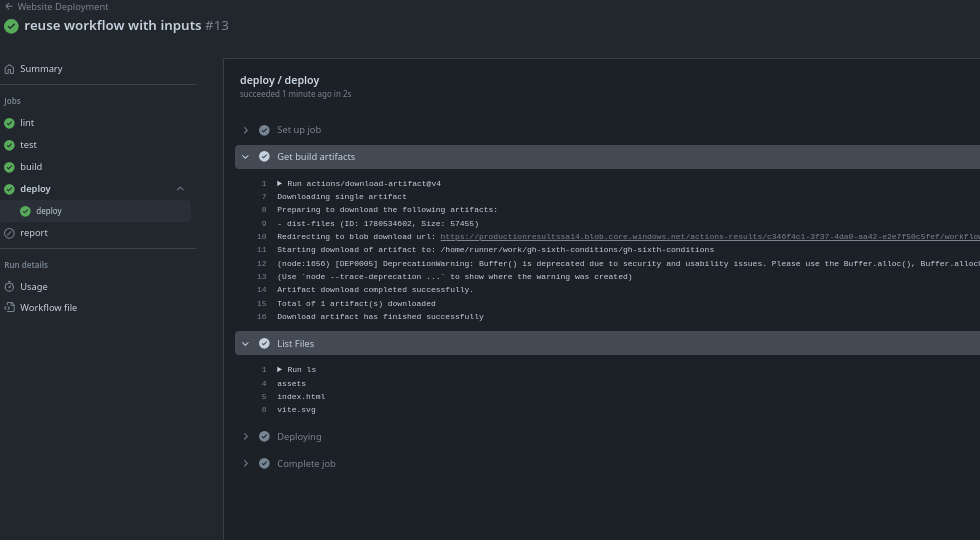Click the skipped icon beside report job

10,233
